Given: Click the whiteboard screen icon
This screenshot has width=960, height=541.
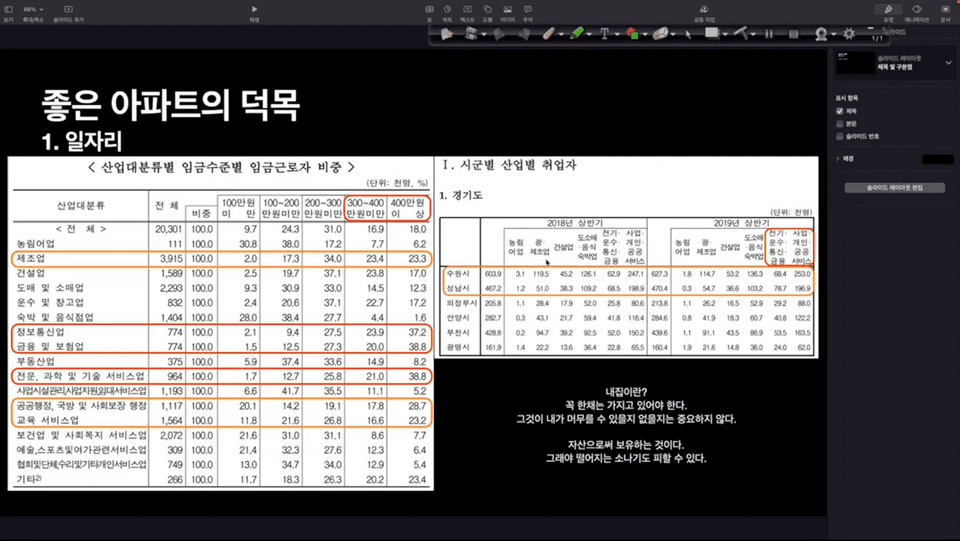Looking at the screenshot, I should point(711,34).
